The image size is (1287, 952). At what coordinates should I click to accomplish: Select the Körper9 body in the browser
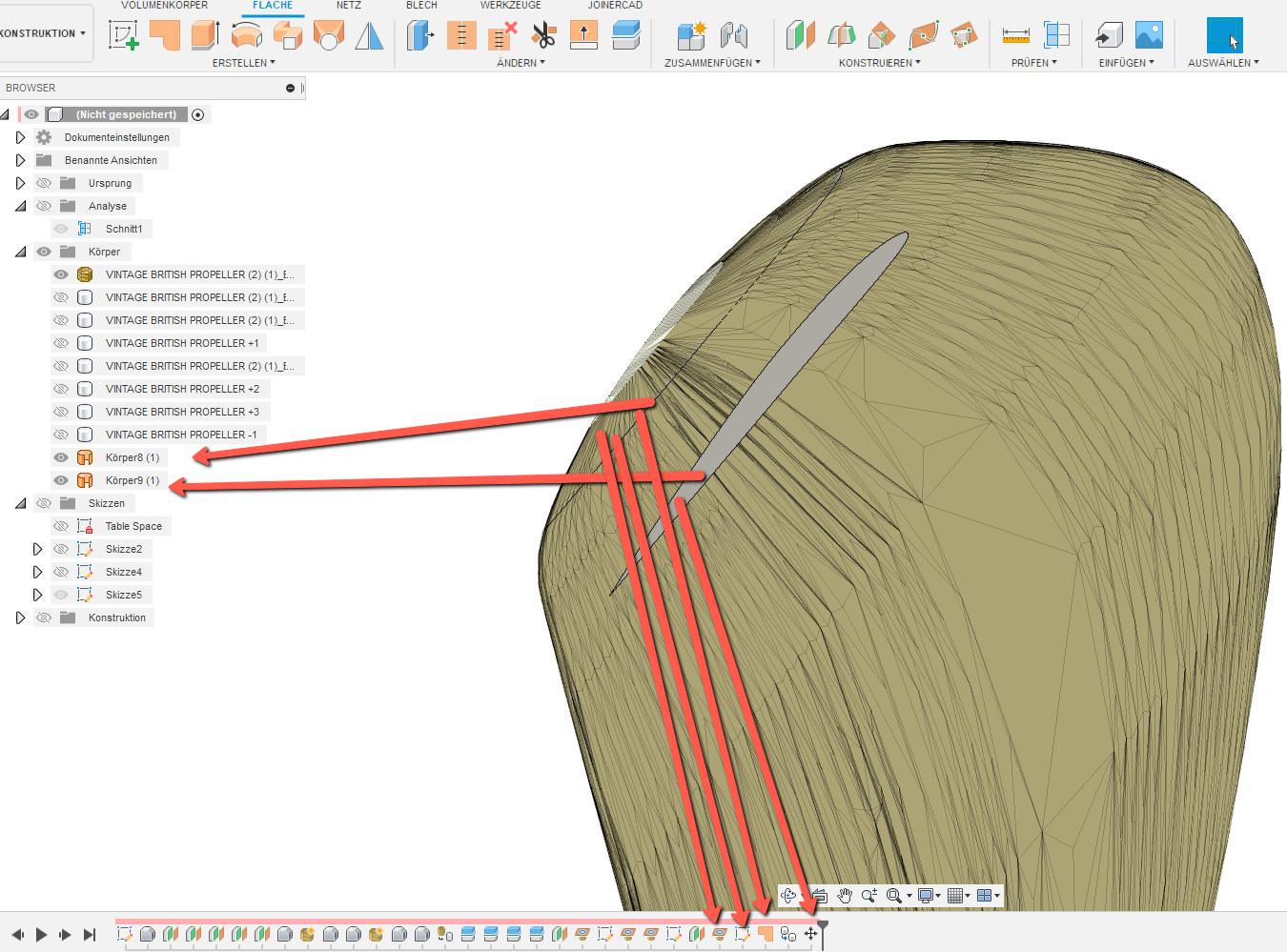coord(131,480)
